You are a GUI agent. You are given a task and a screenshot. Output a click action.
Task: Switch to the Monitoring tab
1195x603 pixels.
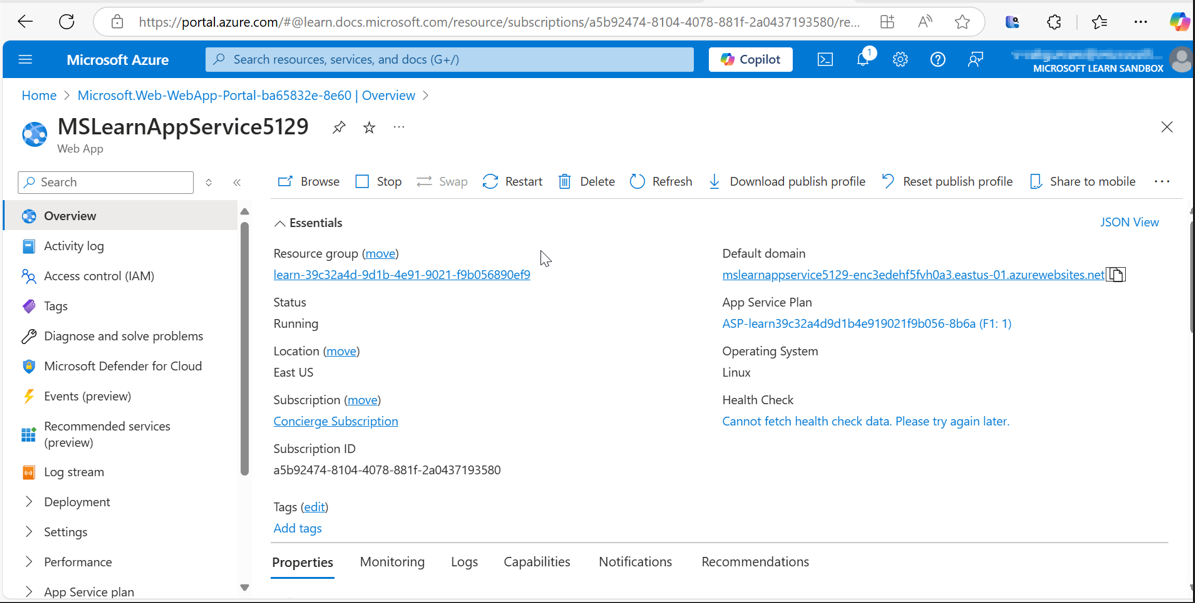click(392, 561)
